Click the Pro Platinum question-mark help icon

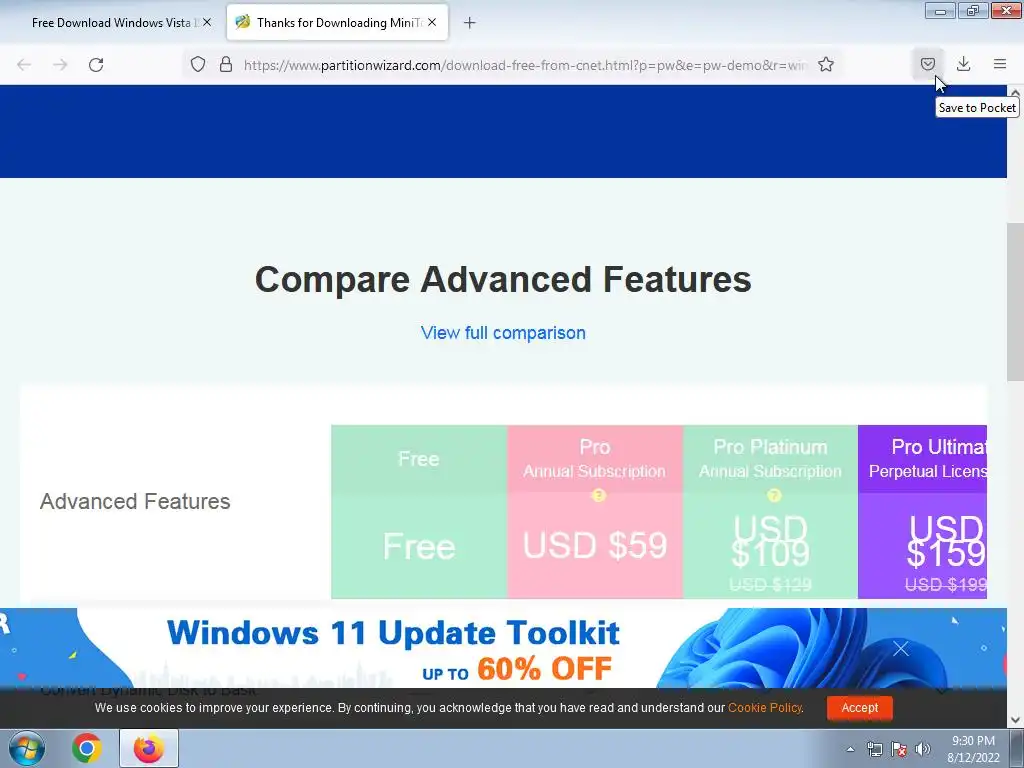coord(774,496)
